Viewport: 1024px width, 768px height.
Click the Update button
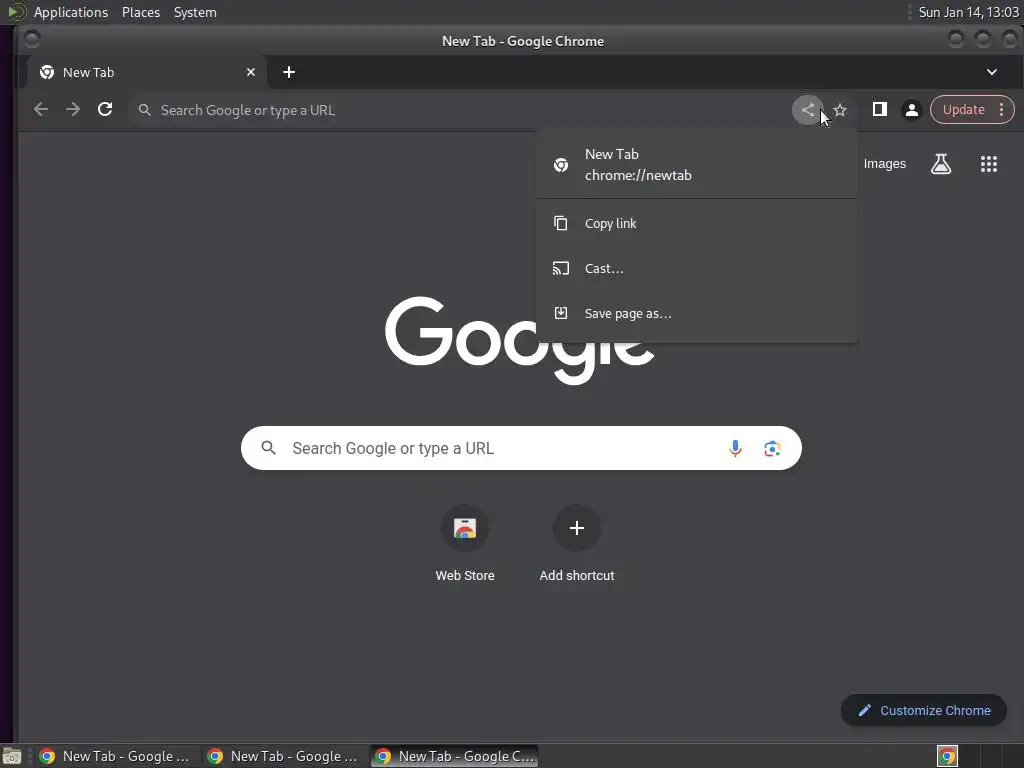click(963, 110)
